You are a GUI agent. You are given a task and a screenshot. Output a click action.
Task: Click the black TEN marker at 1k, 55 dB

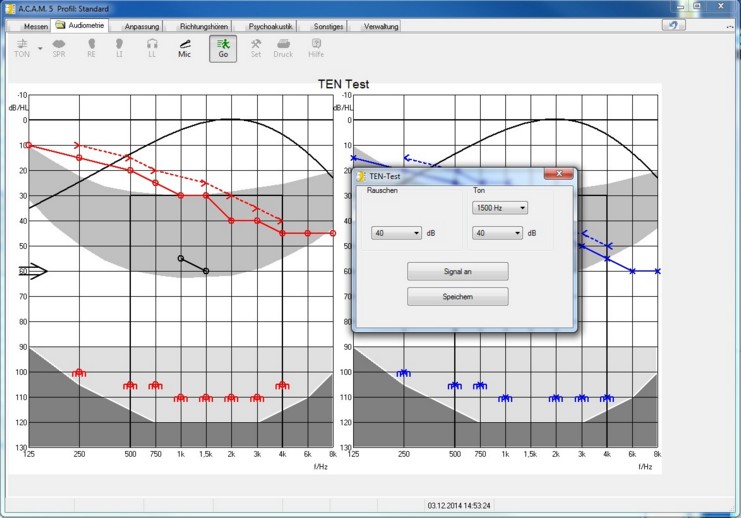pyautogui.click(x=181, y=258)
